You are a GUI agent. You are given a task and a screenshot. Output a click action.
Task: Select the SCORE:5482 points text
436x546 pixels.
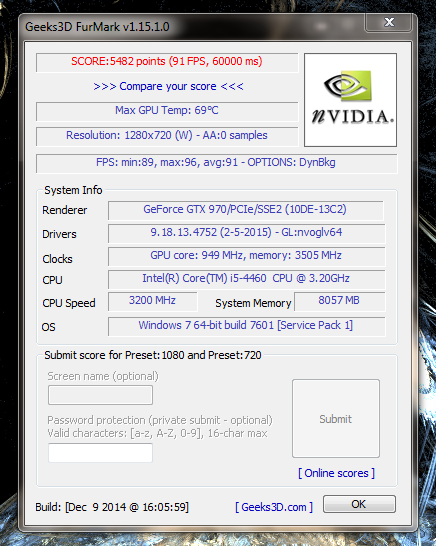pyautogui.click(x=167, y=62)
